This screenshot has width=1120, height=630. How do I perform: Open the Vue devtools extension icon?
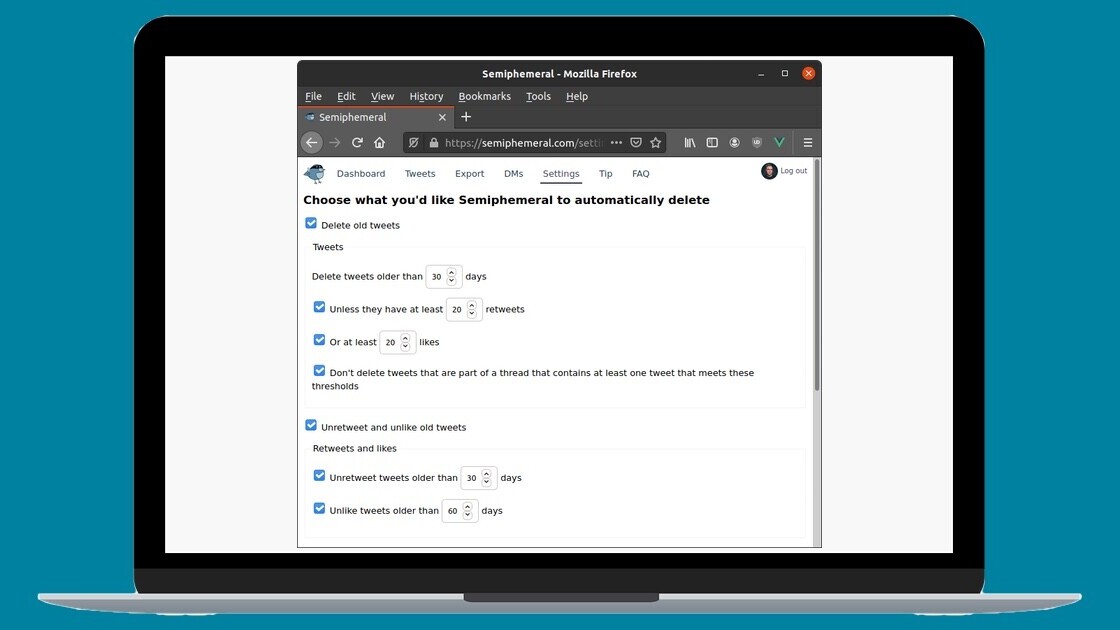(779, 143)
